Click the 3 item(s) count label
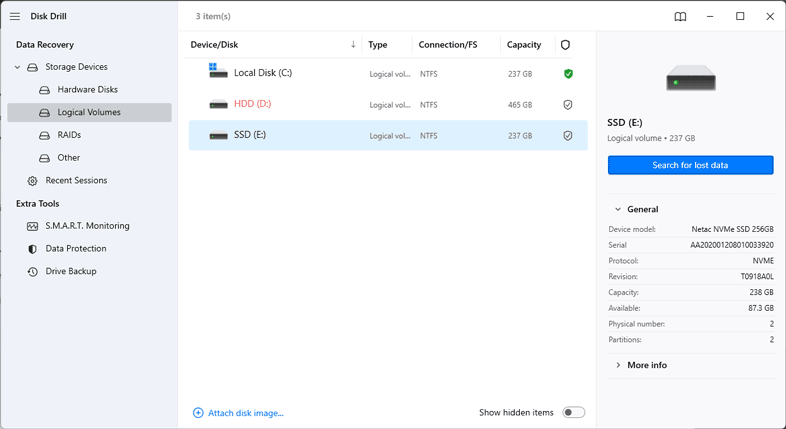 coord(213,17)
